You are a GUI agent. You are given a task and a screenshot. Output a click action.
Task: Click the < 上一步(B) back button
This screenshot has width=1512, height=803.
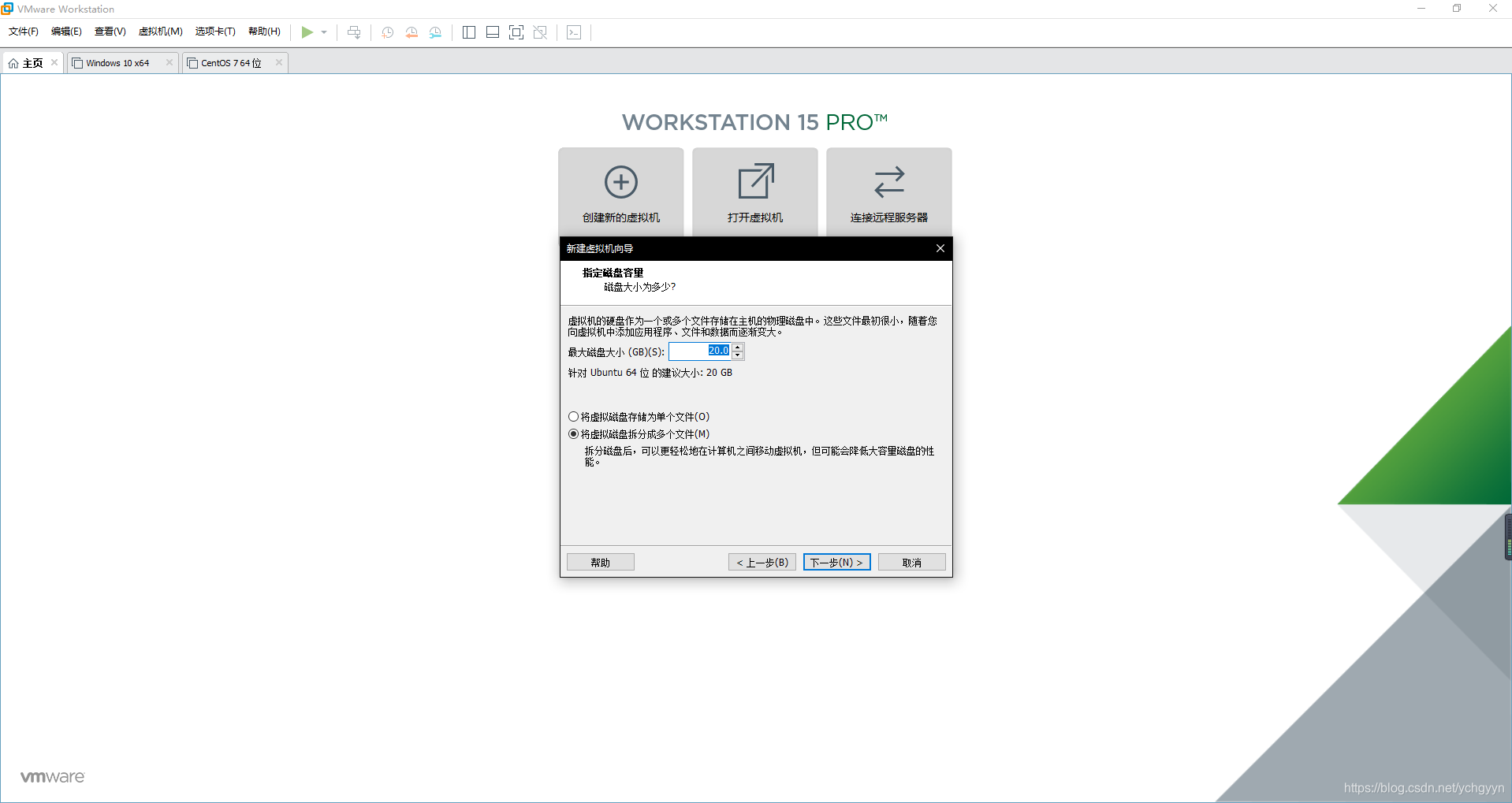(x=762, y=563)
